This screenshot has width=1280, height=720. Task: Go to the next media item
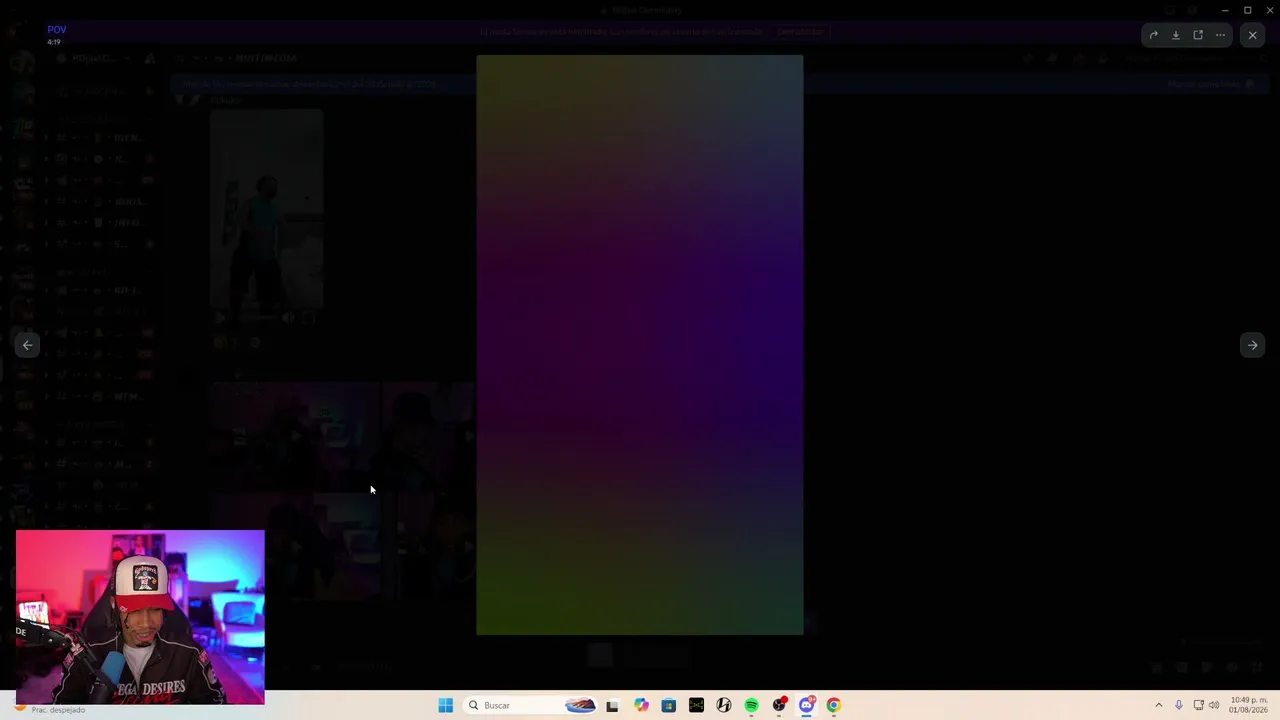[1252, 345]
